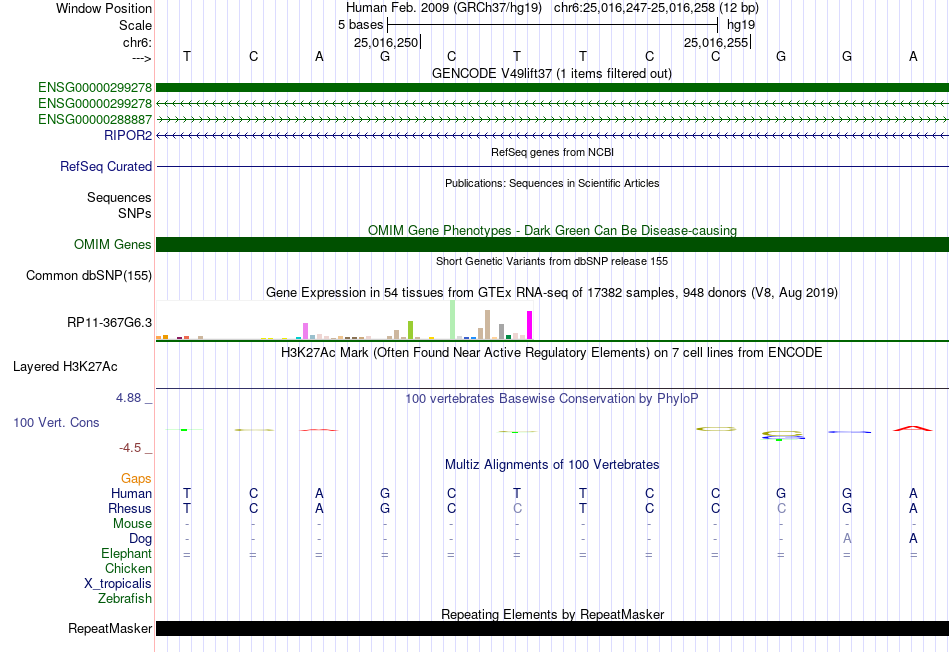Click the SNPs track label
This screenshot has height=652, width=950.
click(135, 213)
